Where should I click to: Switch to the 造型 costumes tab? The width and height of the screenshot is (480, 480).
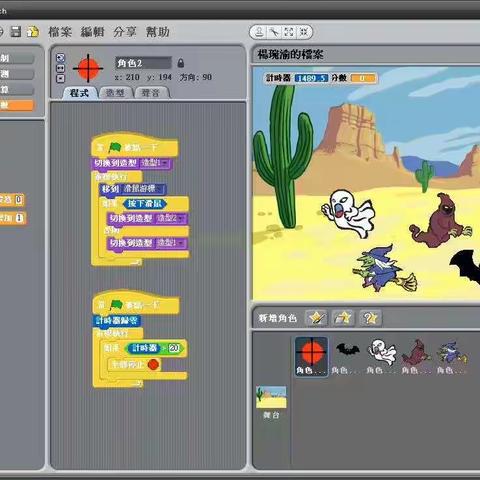point(115,93)
